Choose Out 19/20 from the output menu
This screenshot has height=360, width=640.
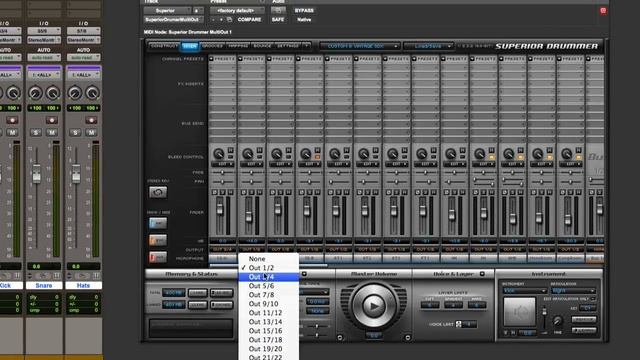tap(269, 349)
